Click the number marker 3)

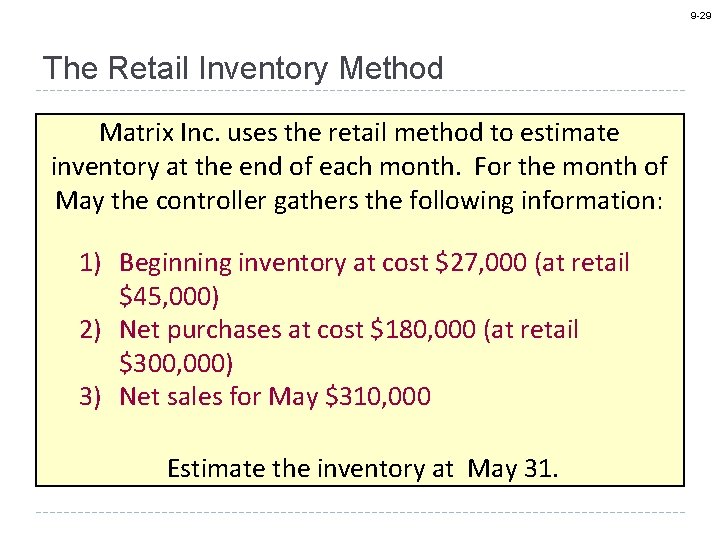point(90,397)
